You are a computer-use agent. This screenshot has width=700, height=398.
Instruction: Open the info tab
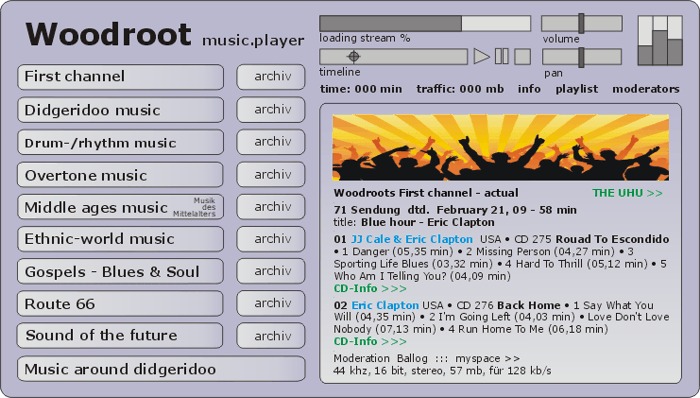529,89
